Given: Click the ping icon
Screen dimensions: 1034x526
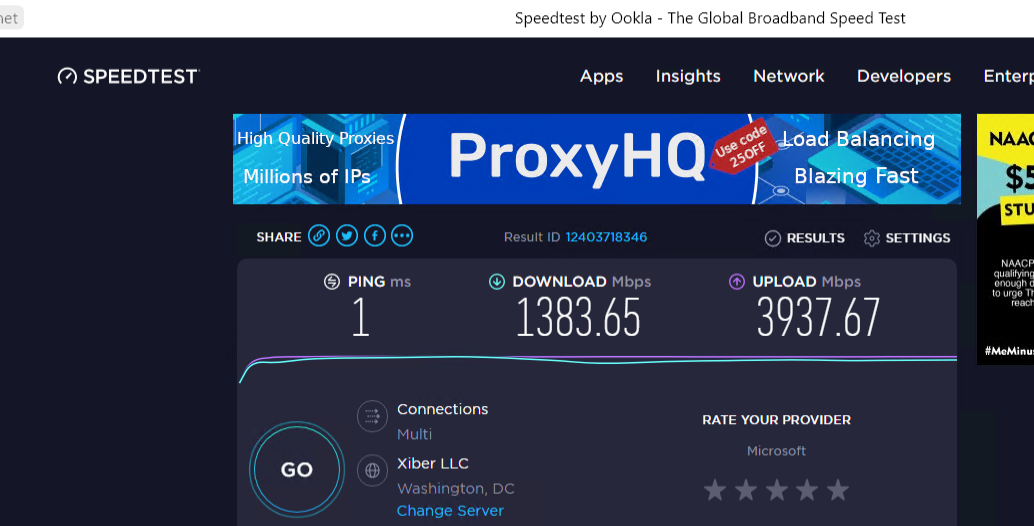Looking at the screenshot, I should coord(332,282).
